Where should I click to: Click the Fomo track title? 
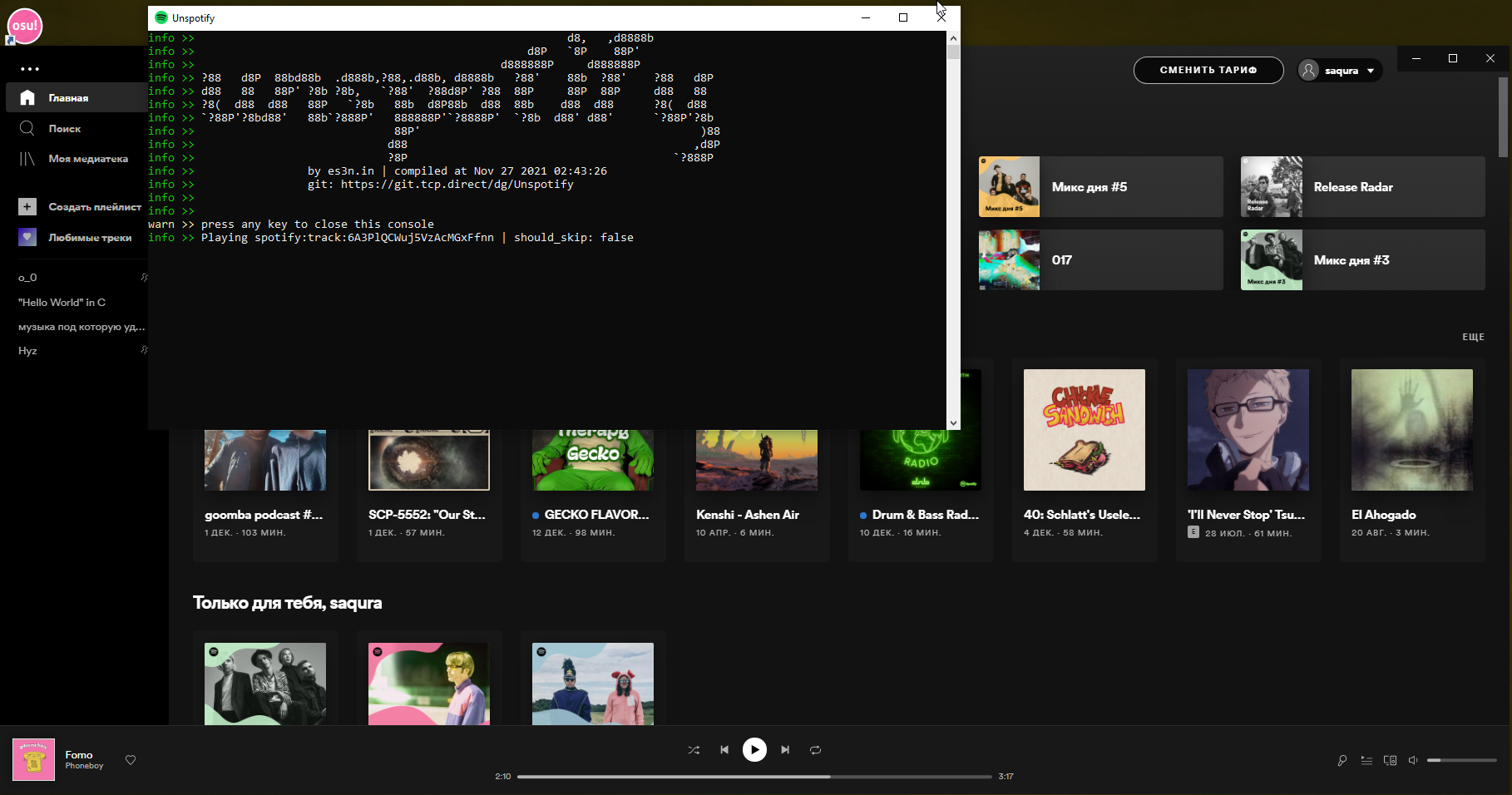79,755
